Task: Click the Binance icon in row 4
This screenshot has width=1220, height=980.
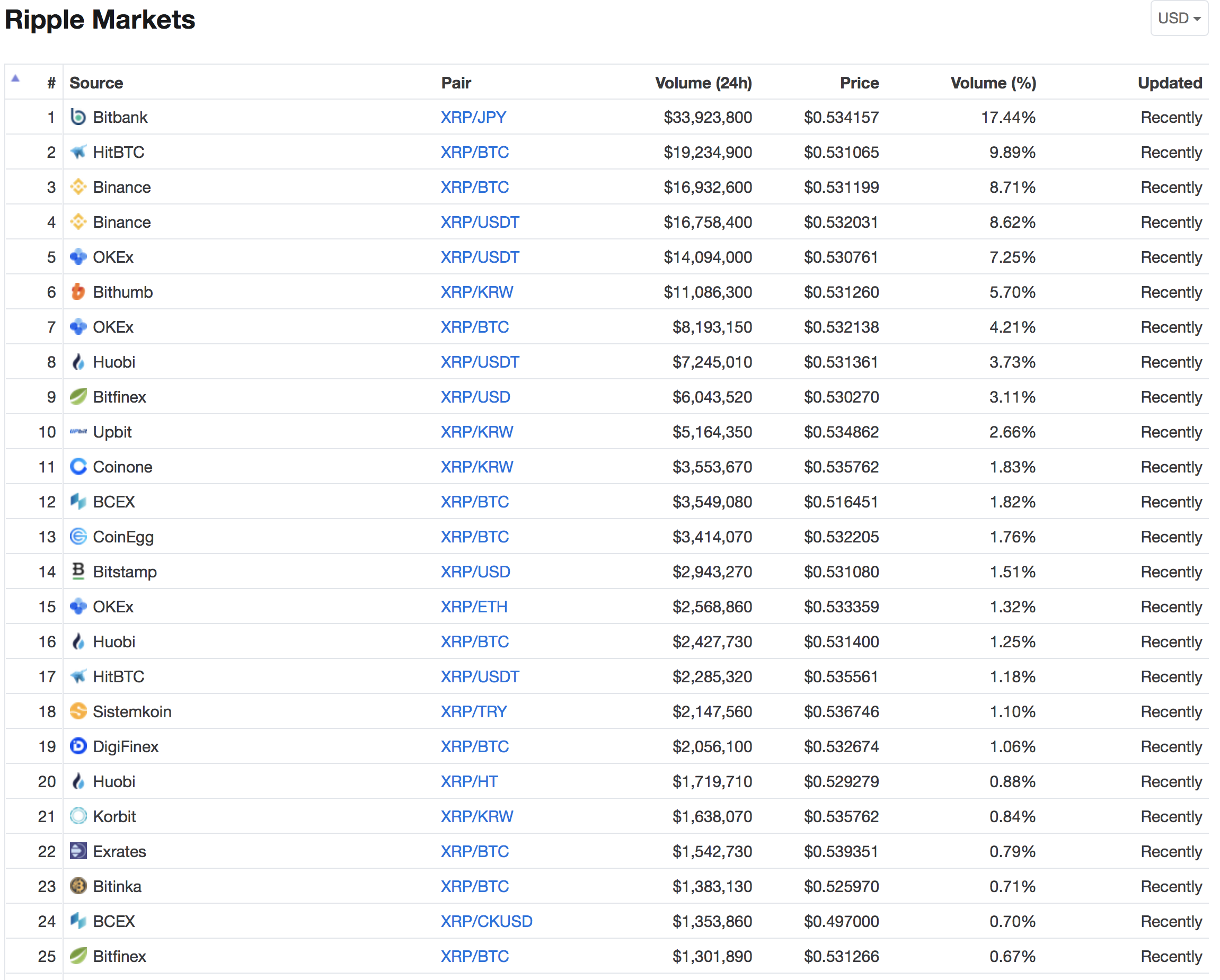Action: click(x=78, y=222)
